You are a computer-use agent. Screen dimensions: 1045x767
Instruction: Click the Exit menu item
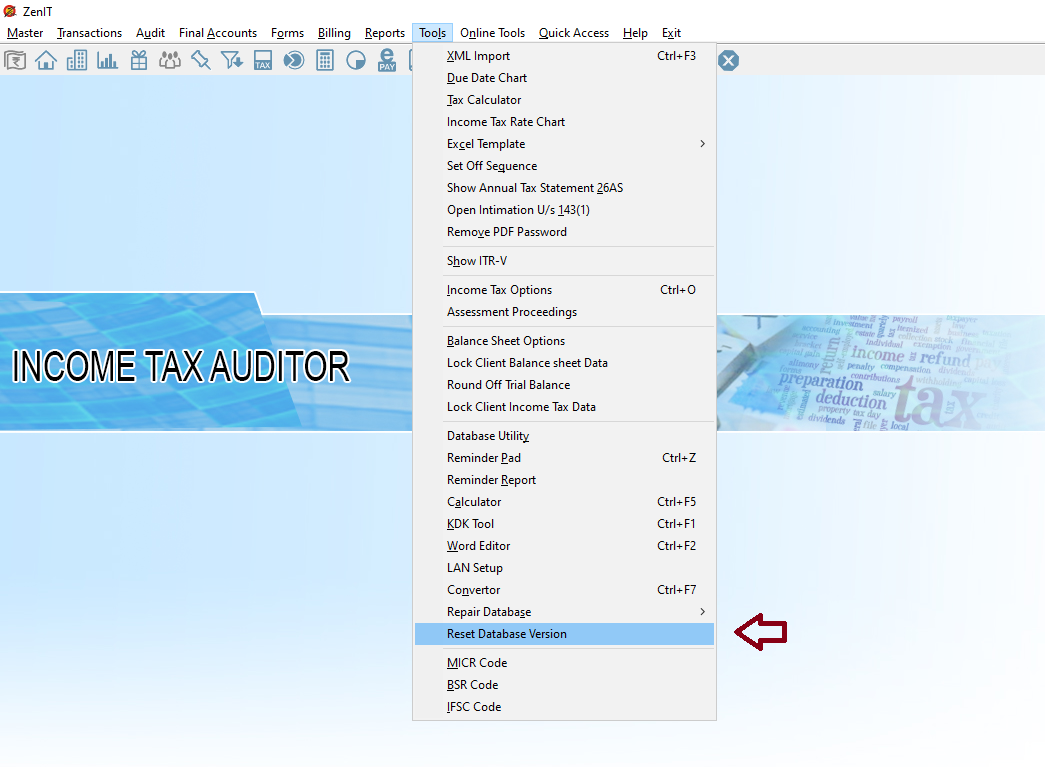[x=671, y=33]
